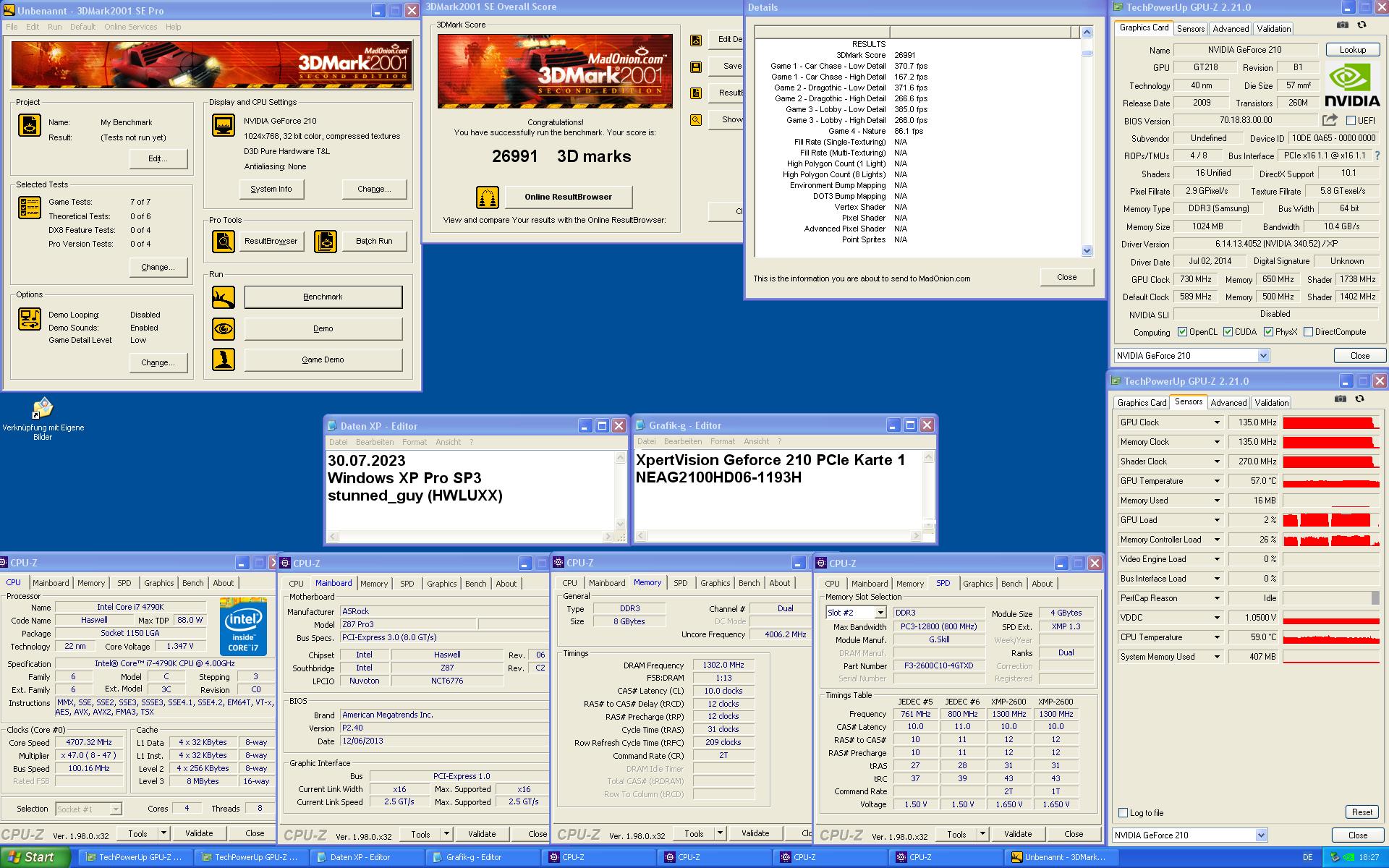1389x868 pixels.
Task: Click the Game Demo joystick icon
Action: click(224, 359)
